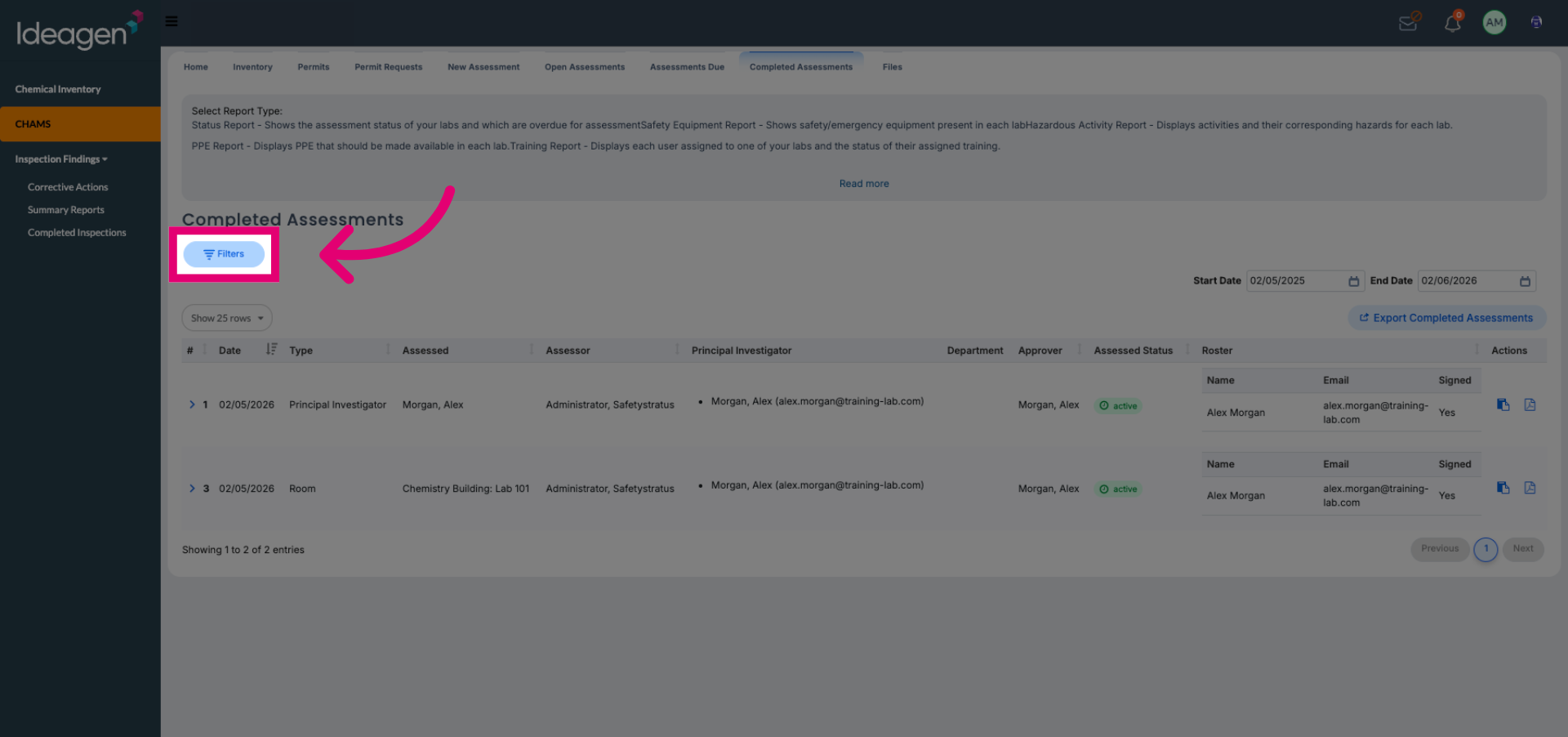
Task: Click copy icon for Room assessment row
Action: coord(1503,488)
